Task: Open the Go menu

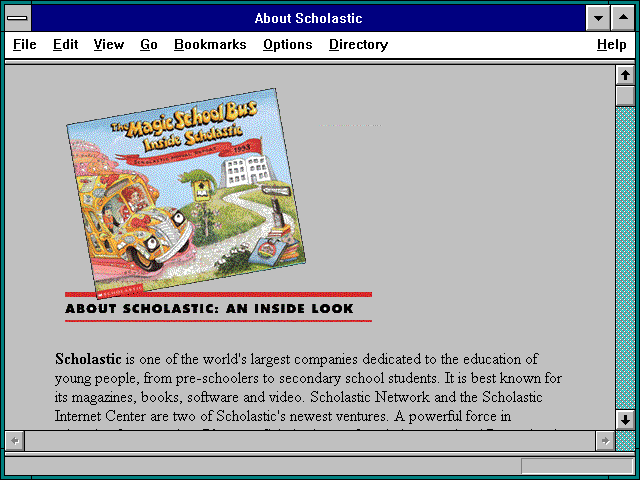Action: [149, 44]
